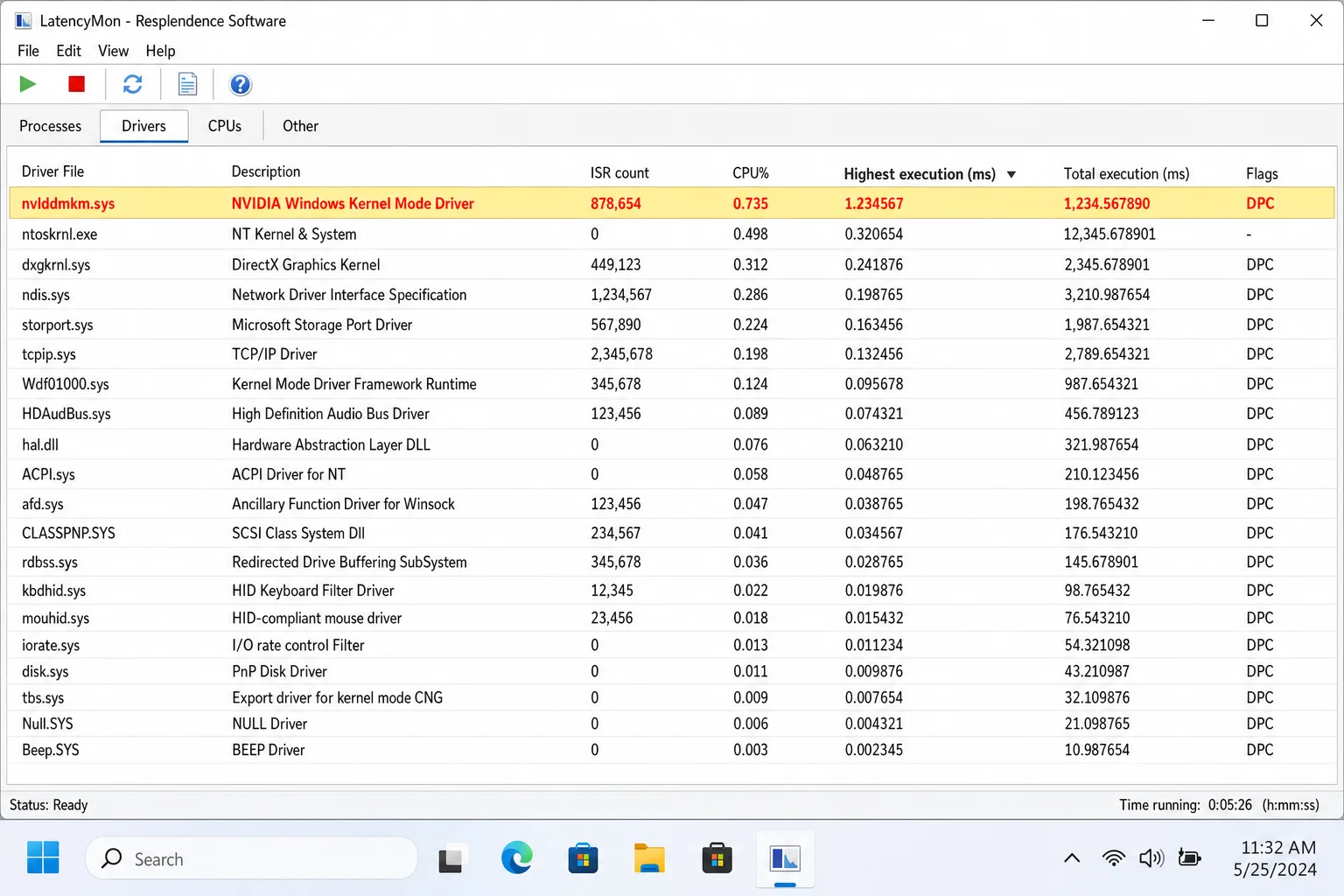Select the ACPI.sys row

(671, 473)
